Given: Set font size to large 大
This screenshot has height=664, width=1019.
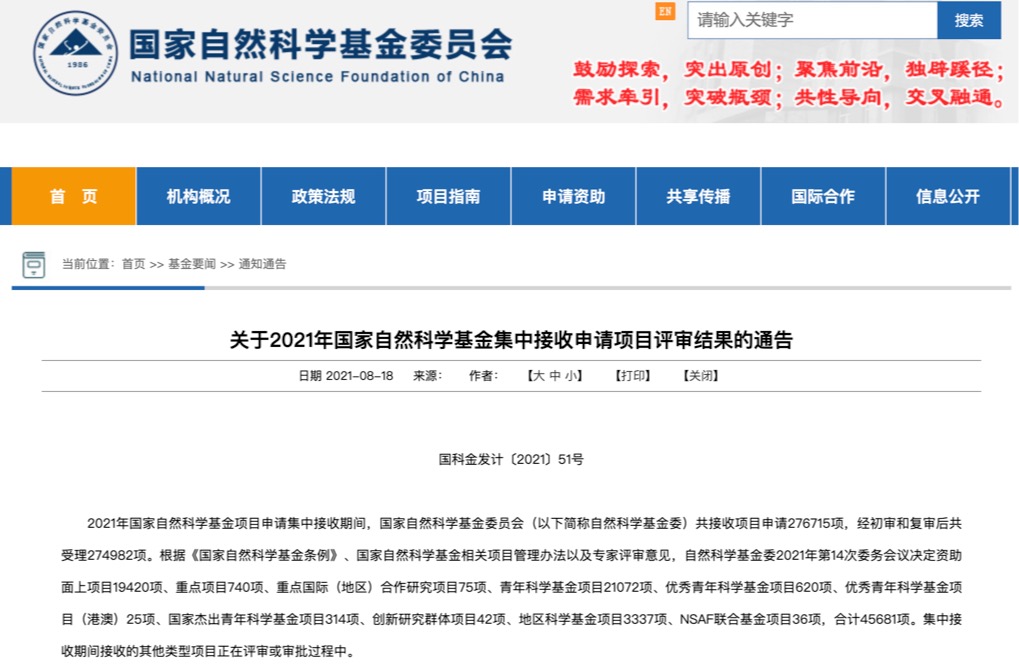Looking at the screenshot, I should 538,377.
